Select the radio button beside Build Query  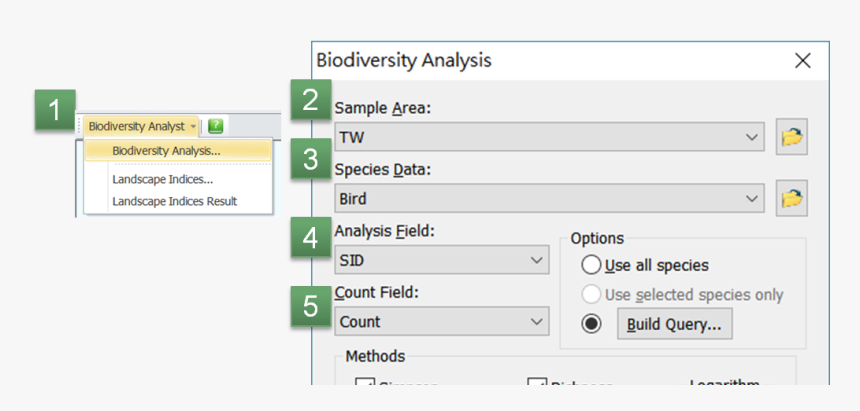[591, 324]
